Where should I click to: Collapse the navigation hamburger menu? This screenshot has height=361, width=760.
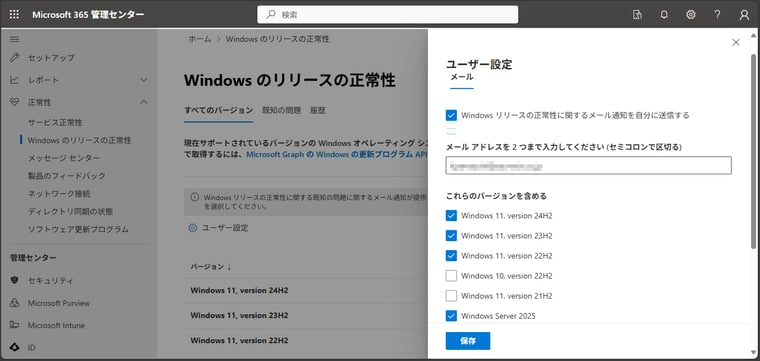(x=15, y=39)
